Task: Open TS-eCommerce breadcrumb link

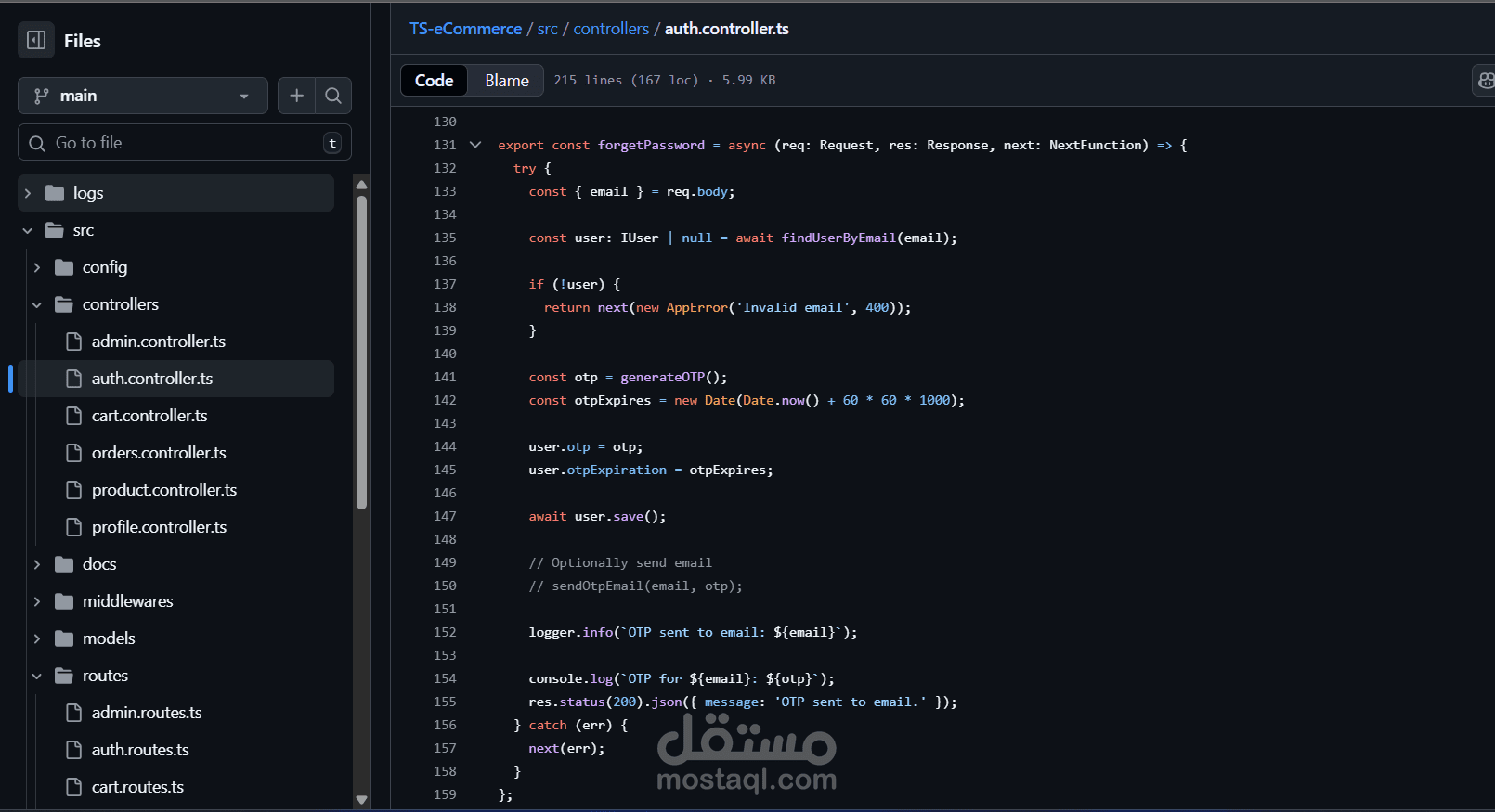Action: pos(466,29)
